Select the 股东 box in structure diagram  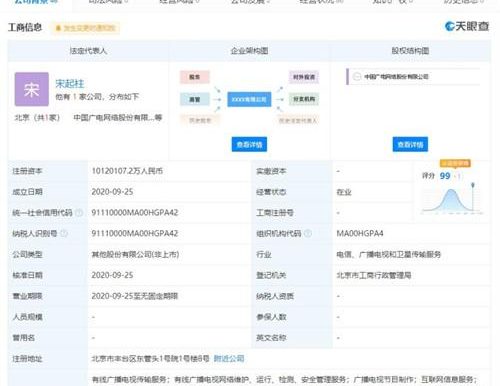tap(195, 77)
